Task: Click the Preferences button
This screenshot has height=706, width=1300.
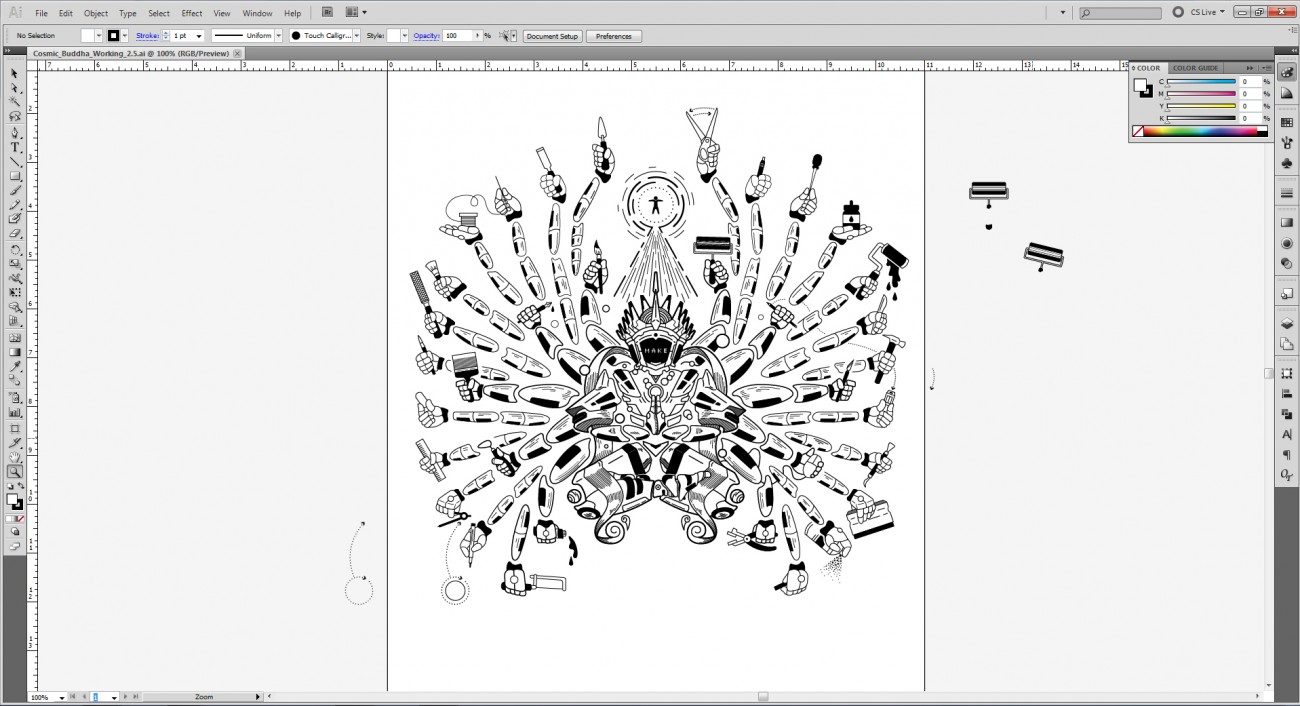Action: (614, 36)
